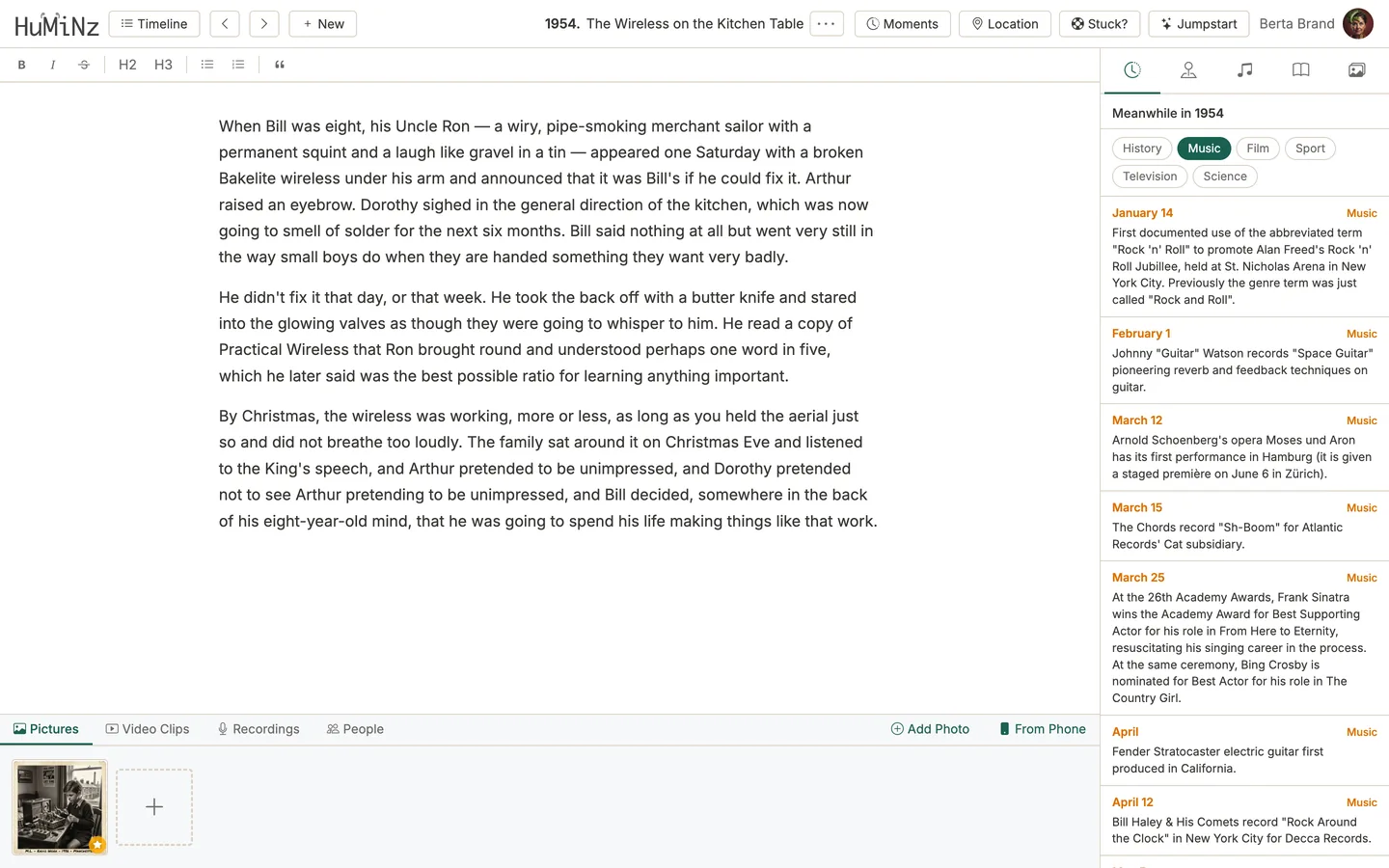Toggle bold formatting in the editor toolbar
Image resolution: width=1389 pixels, height=868 pixels.
pos(21,65)
